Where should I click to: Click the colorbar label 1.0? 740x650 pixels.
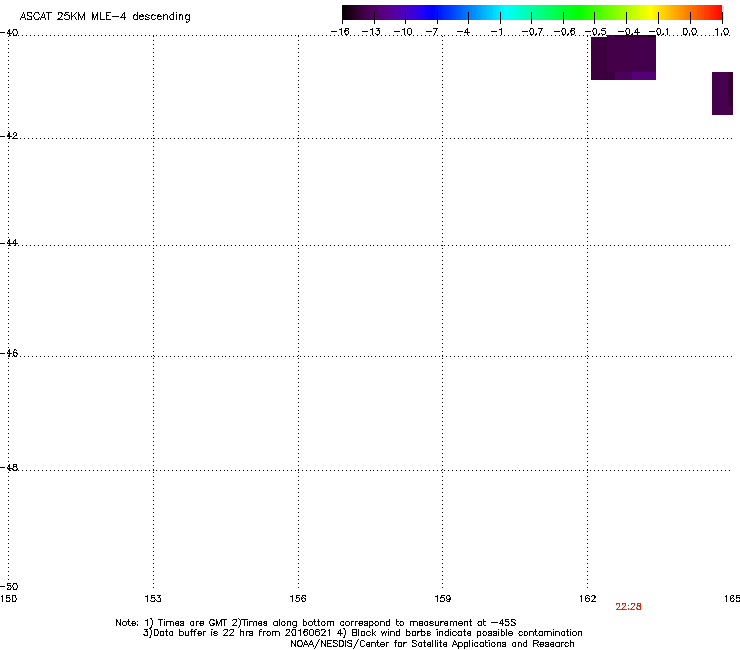pyautogui.click(x=722, y=32)
